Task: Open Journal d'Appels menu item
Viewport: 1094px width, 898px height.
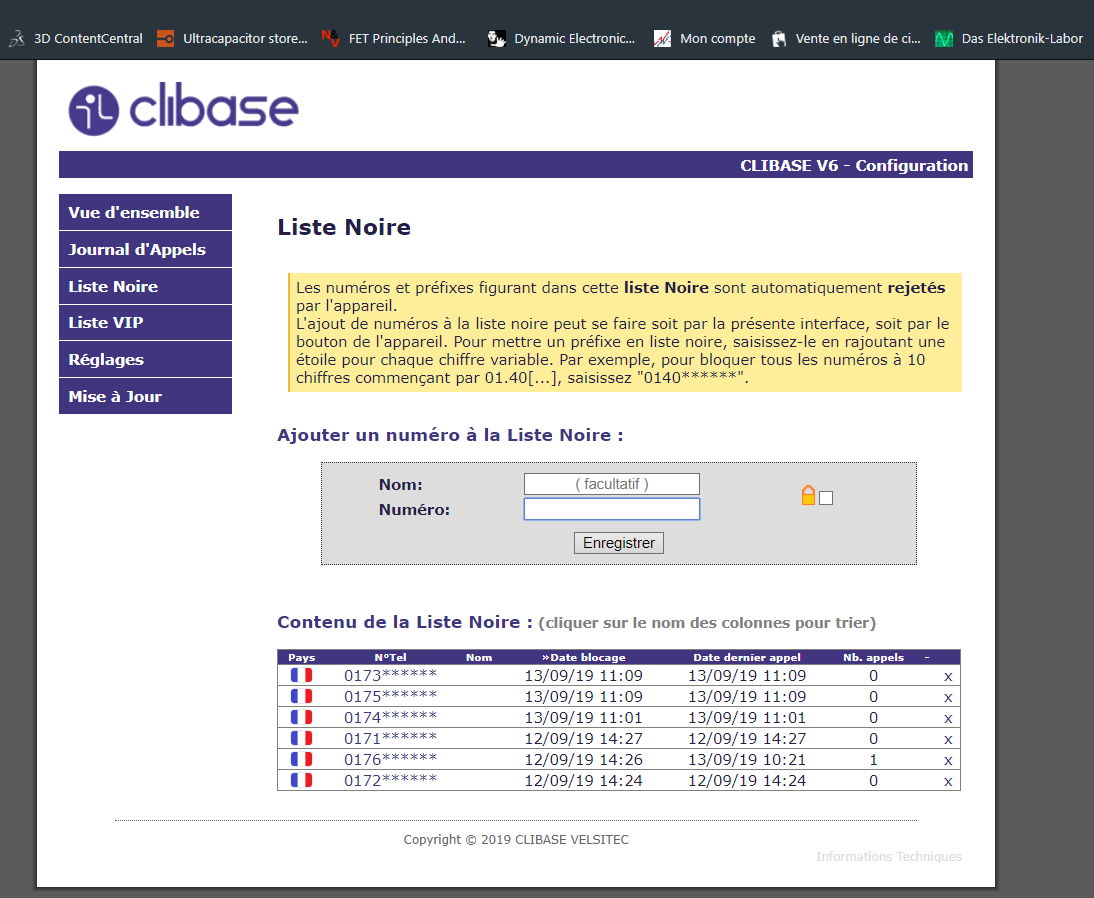Action: click(x=145, y=249)
